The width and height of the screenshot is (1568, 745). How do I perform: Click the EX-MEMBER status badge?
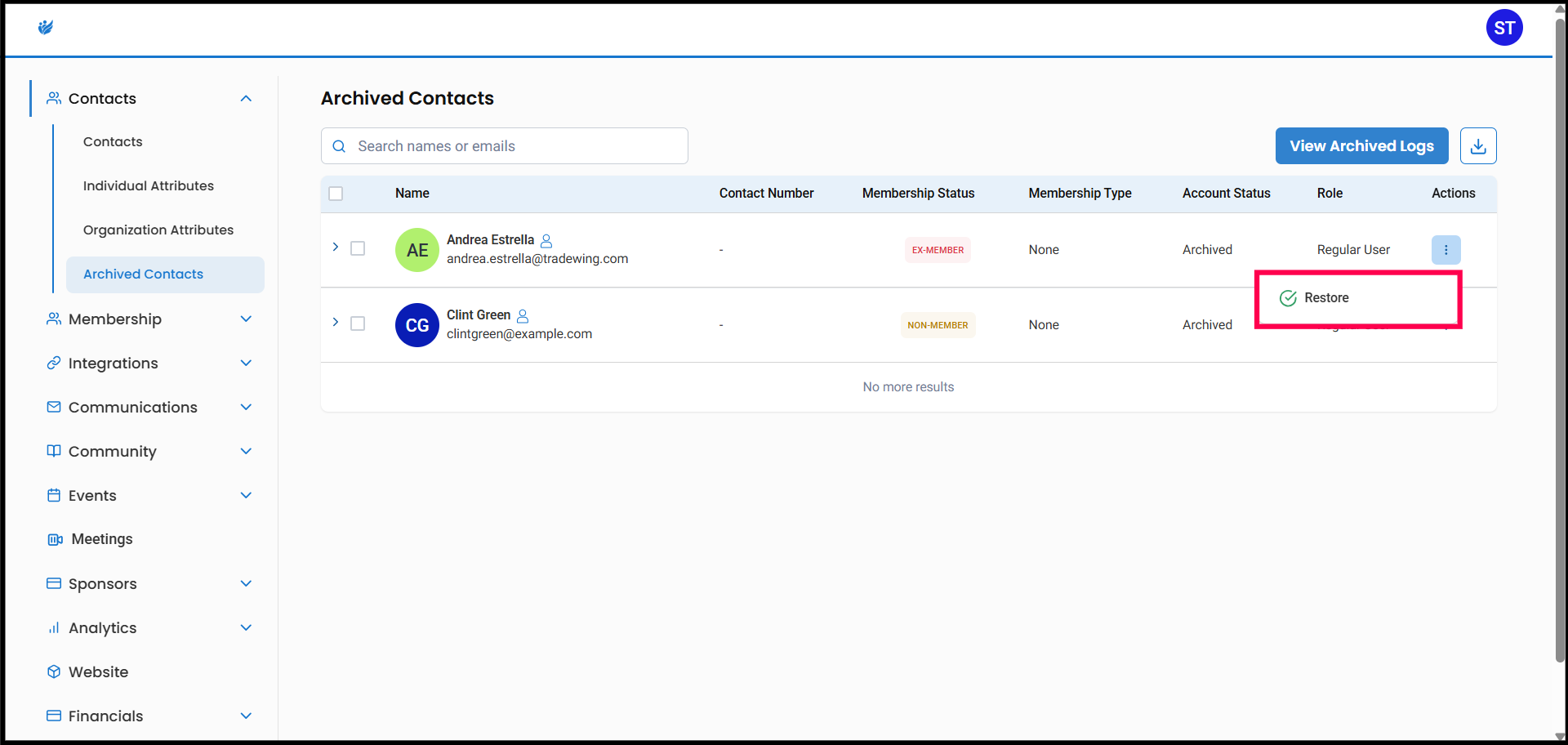(x=938, y=250)
